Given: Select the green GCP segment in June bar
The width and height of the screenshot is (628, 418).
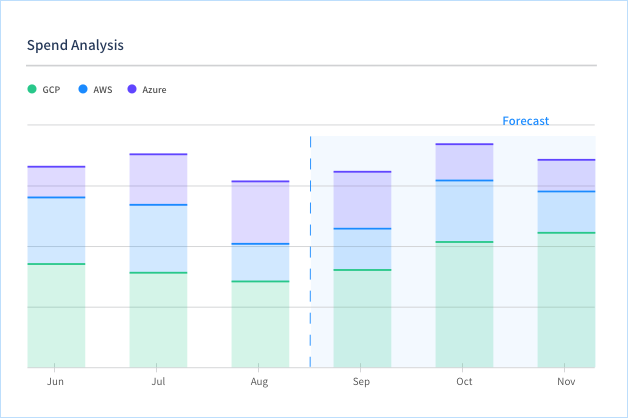Looking at the screenshot, I should (56, 315).
